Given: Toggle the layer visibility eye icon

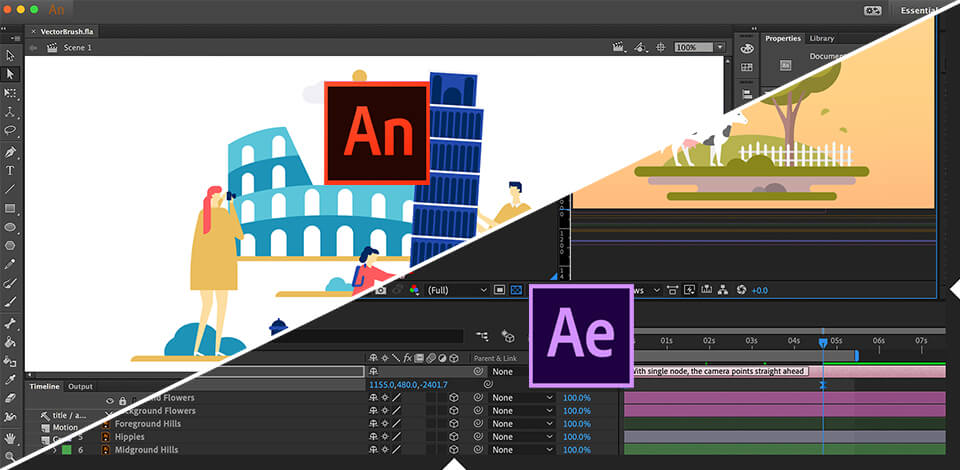Looking at the screenshot, I should [110, 401].
